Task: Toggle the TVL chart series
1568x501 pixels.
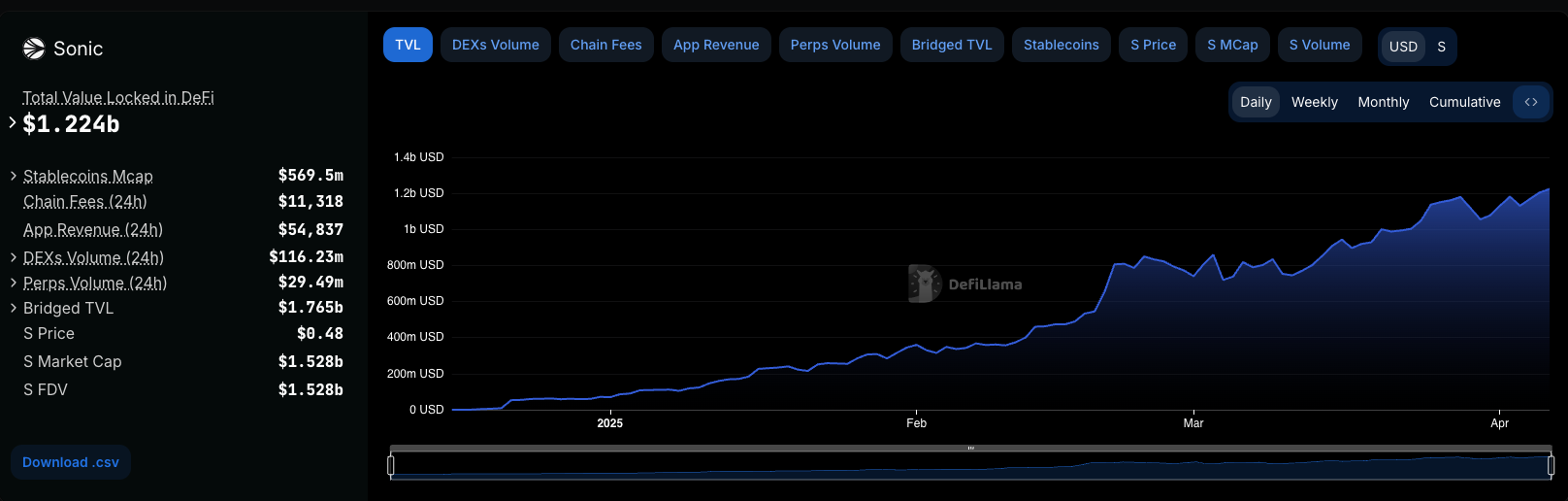Action: pyautogui.click(x=408, y=45)
